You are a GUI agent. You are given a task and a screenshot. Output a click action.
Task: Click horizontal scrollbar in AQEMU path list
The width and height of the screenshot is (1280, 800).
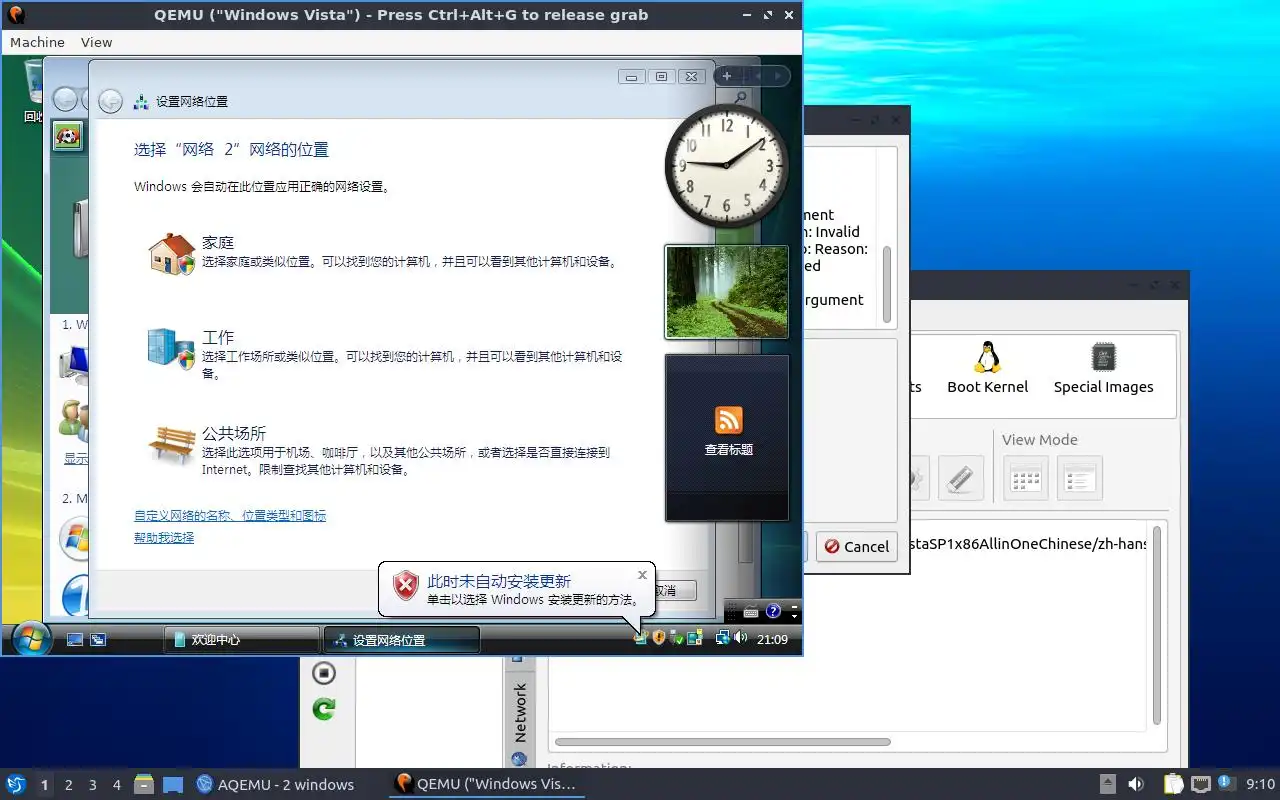[x=722, y=742]
